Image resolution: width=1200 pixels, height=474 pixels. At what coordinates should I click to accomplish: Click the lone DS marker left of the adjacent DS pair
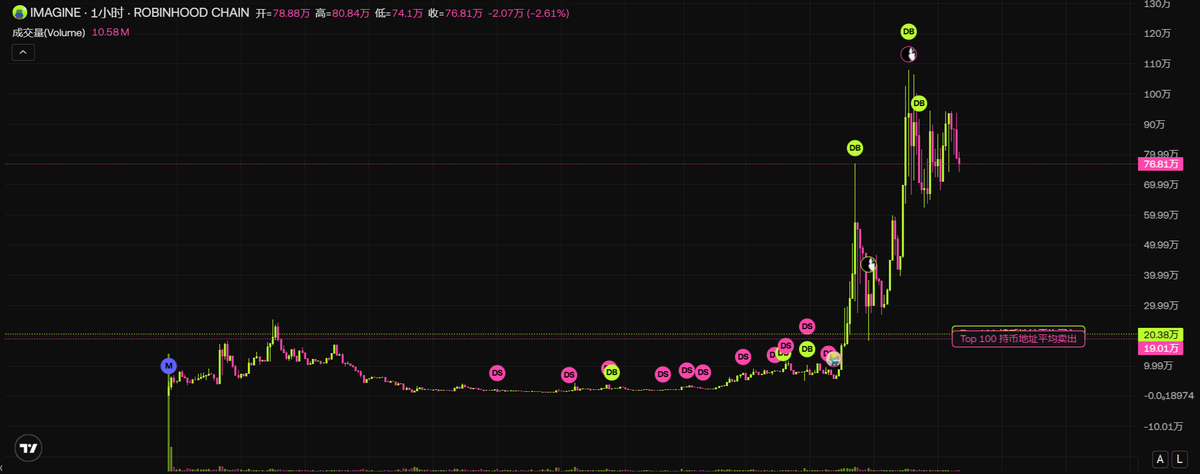click(x=662, y=374)
